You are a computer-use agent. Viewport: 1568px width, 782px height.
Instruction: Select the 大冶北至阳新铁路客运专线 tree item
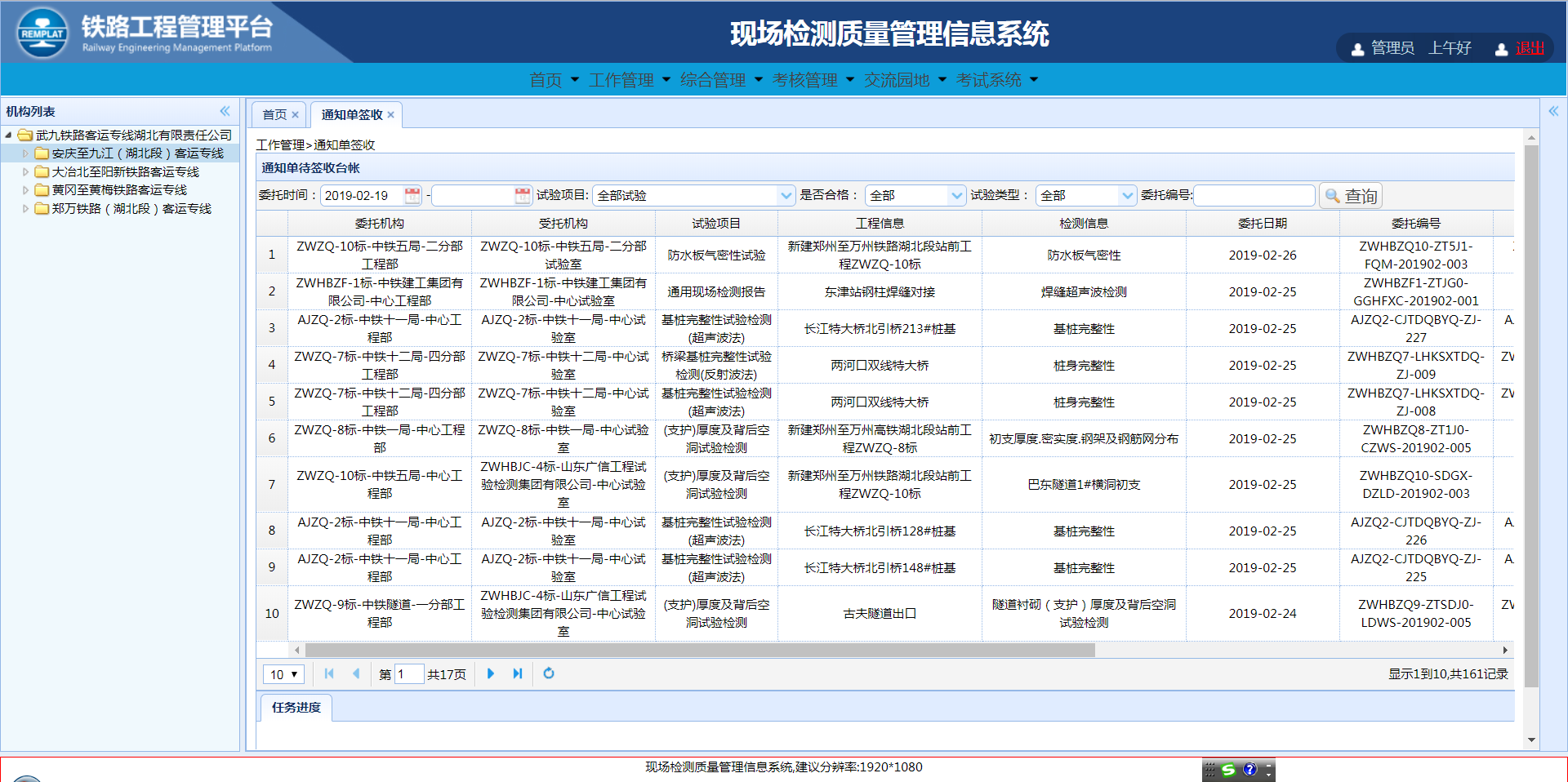tap(125, 172)
